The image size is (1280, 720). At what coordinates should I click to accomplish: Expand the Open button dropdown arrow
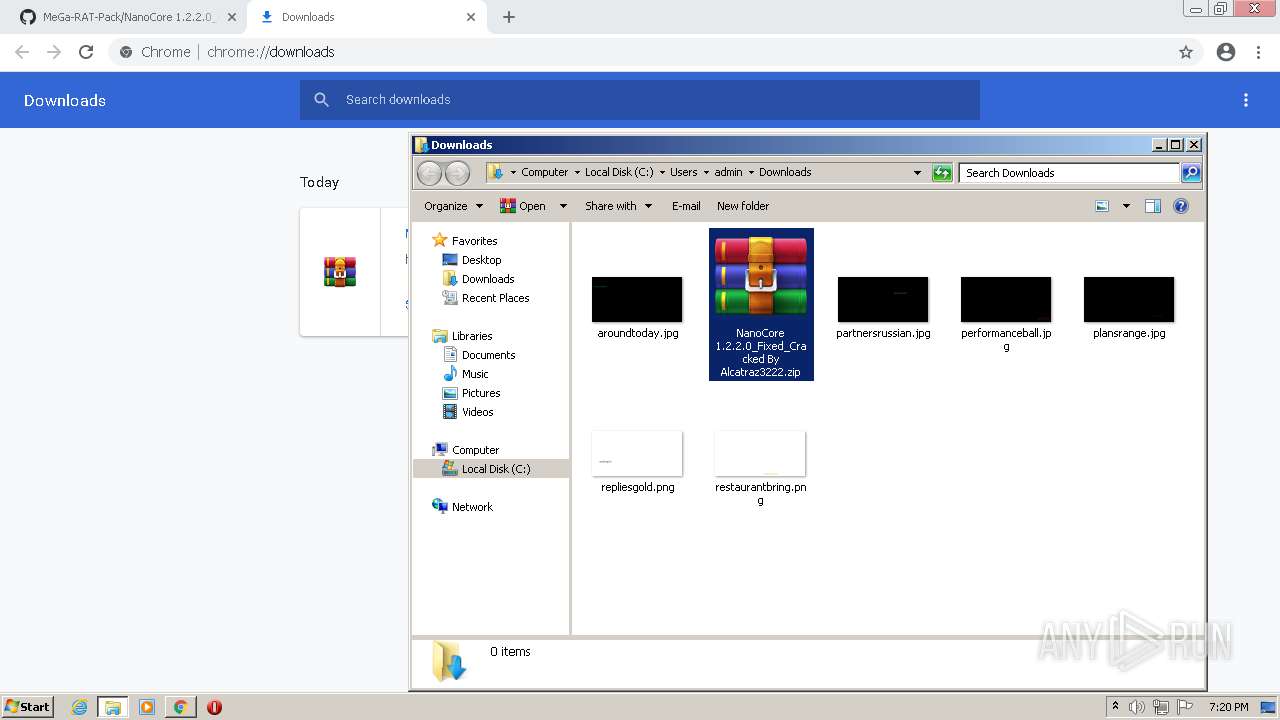(563, 206)
